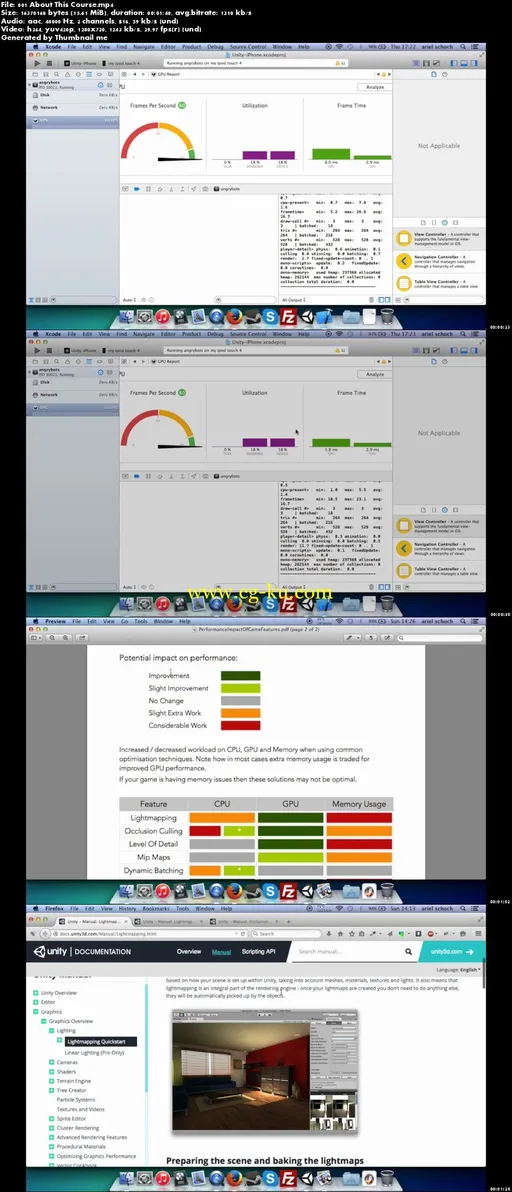Click Analyze in the 17:23 Xcode frame
The width and height of the screenshot is (512, 1192).
click(x=374, y=374)
